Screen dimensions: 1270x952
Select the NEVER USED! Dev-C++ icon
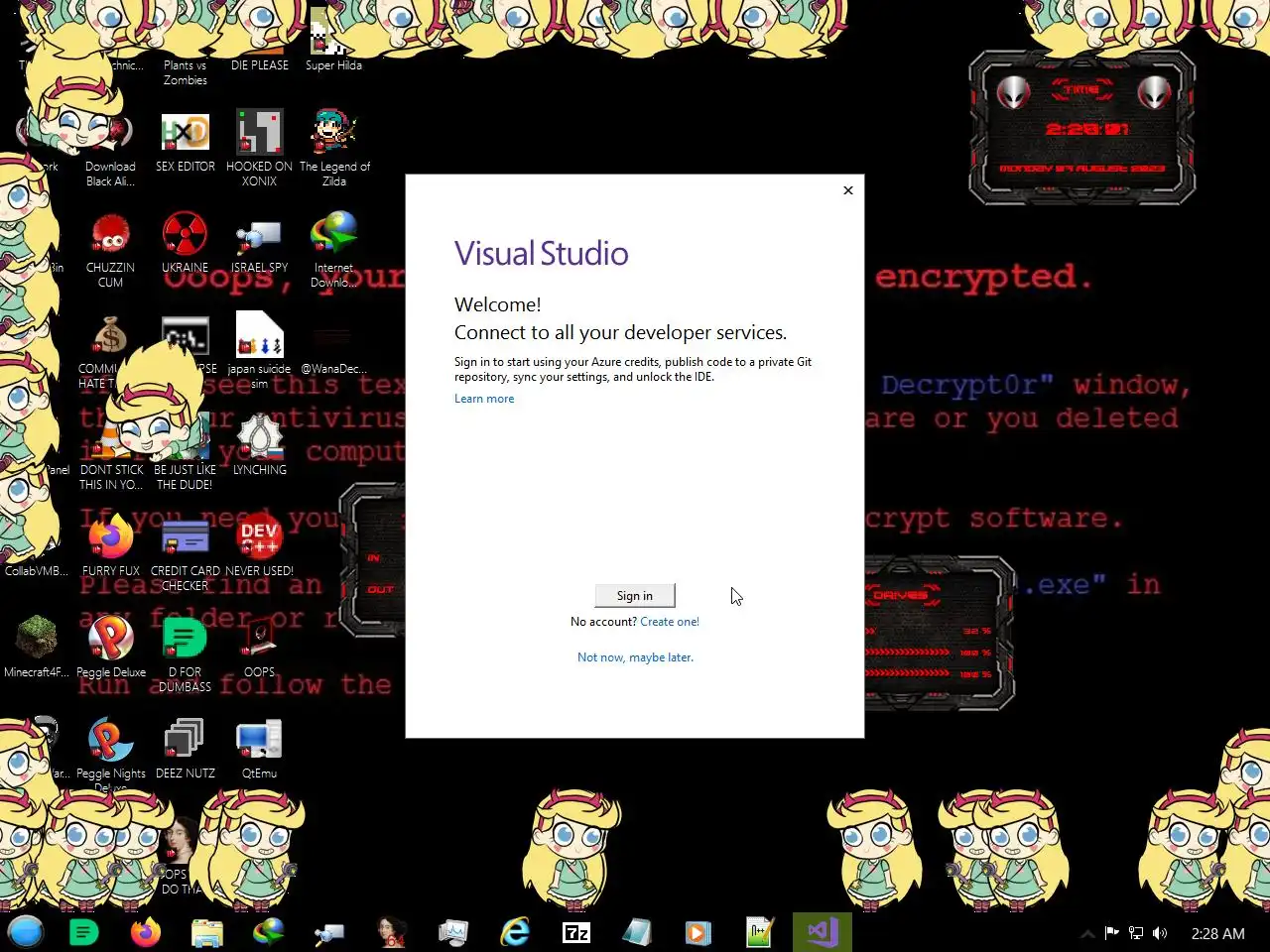coord(259,545)
